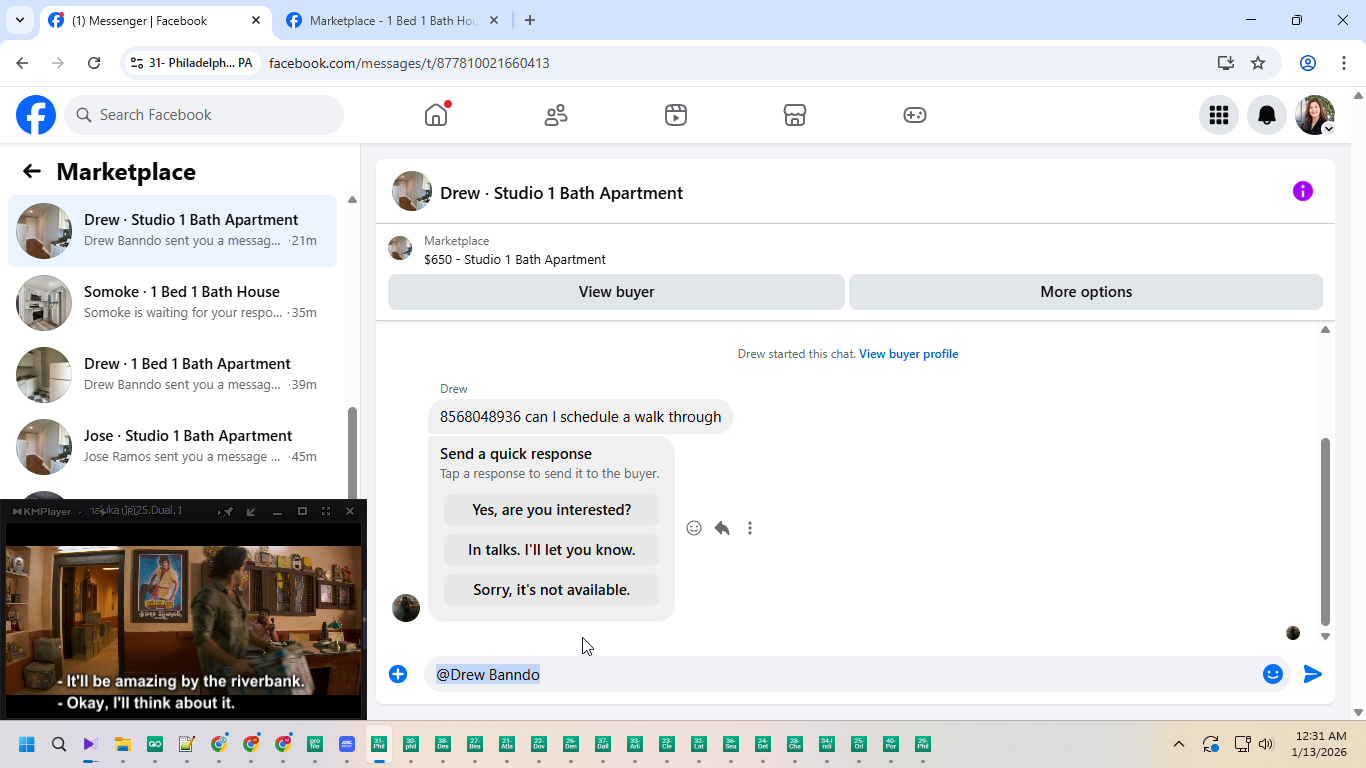Open the Marketplace storefront icon
Viewport: 1366px width, 768px height.
point(795,115)
